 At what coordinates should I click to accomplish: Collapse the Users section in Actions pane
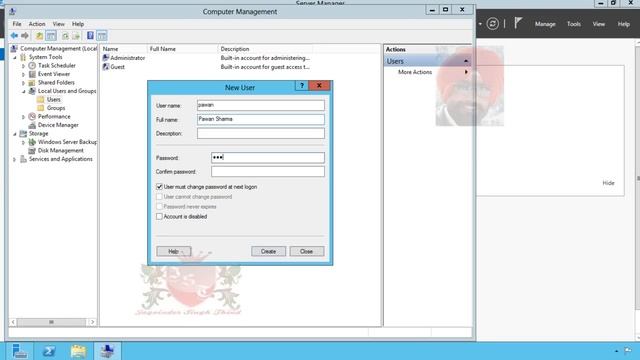point(466,61)
